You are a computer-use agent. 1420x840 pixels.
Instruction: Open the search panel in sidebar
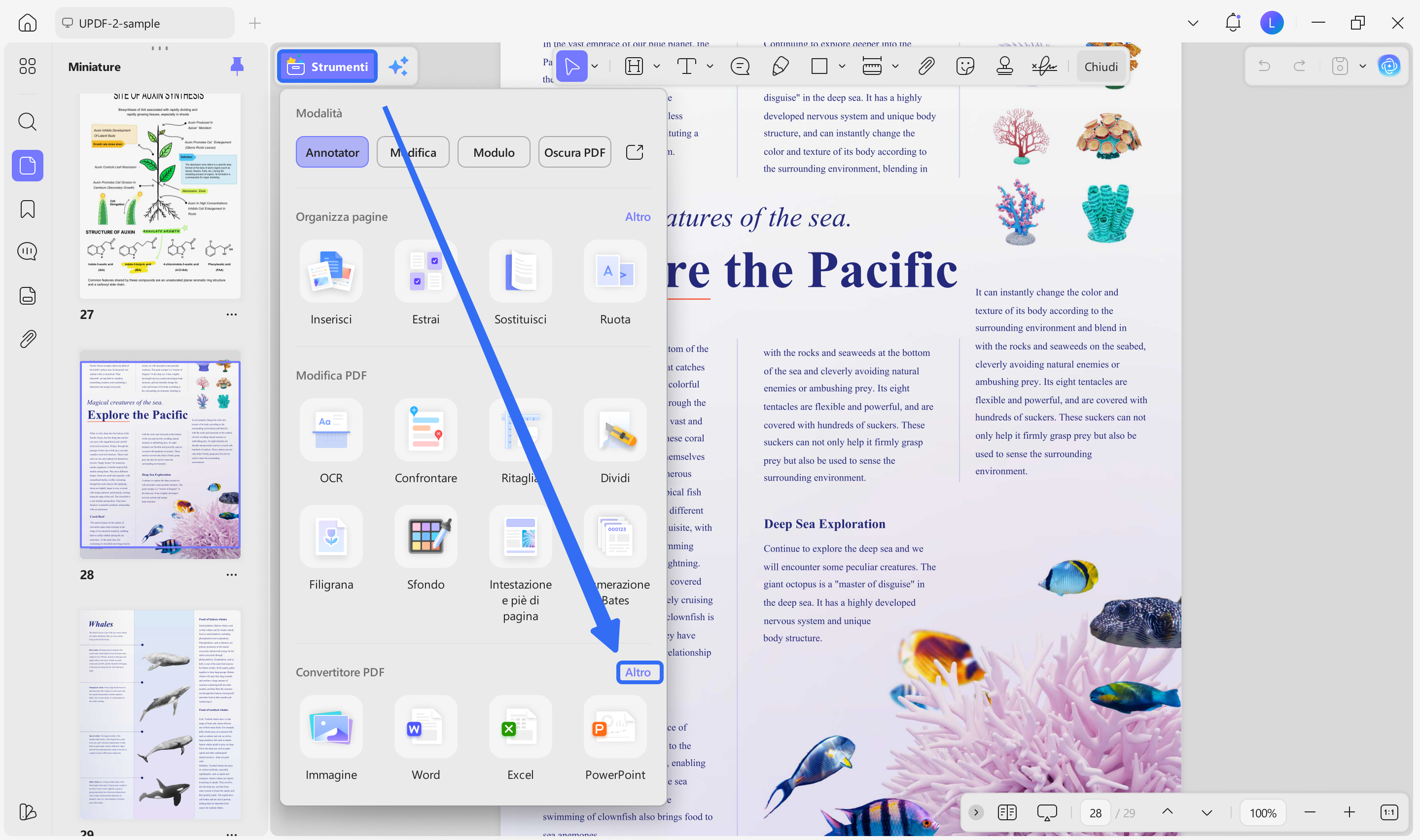(27, 121)
